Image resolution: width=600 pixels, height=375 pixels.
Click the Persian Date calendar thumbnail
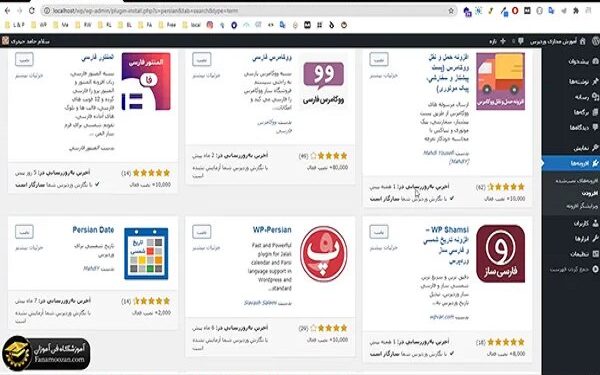146,254
